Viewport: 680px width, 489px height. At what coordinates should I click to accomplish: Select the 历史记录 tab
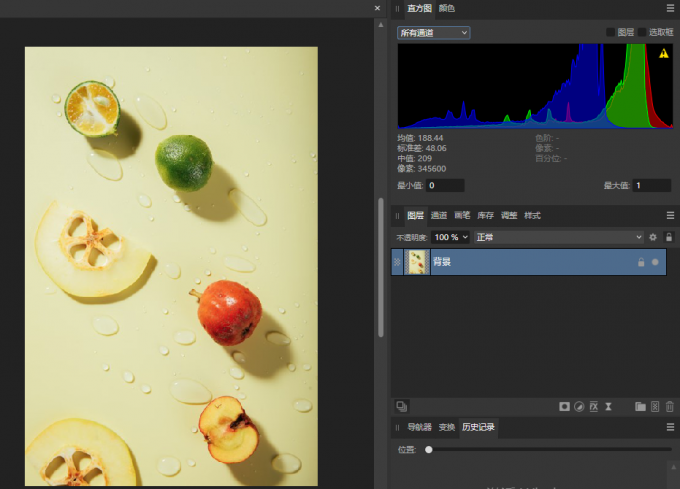478,427
